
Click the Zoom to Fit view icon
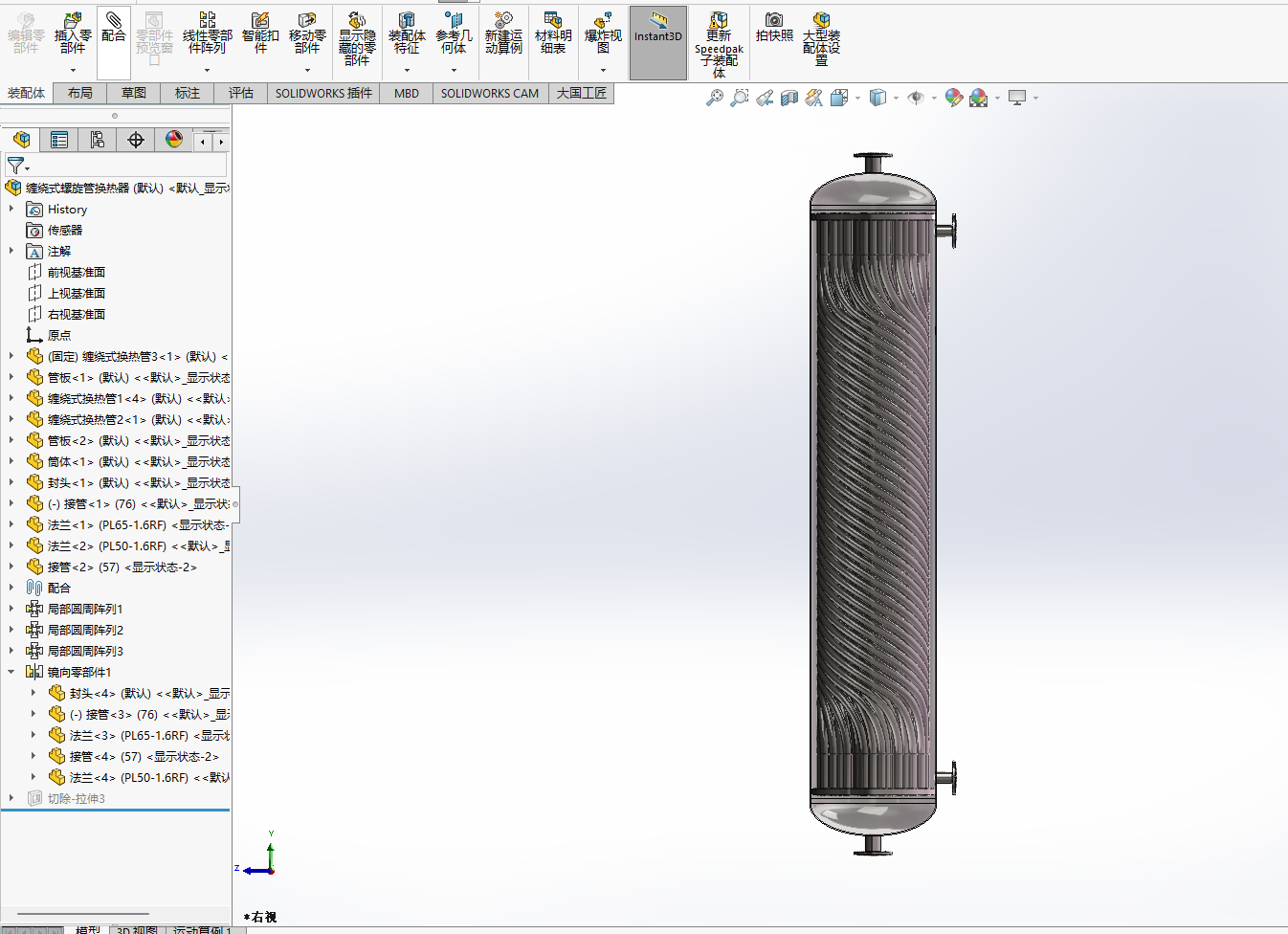[x=715, y=98]
